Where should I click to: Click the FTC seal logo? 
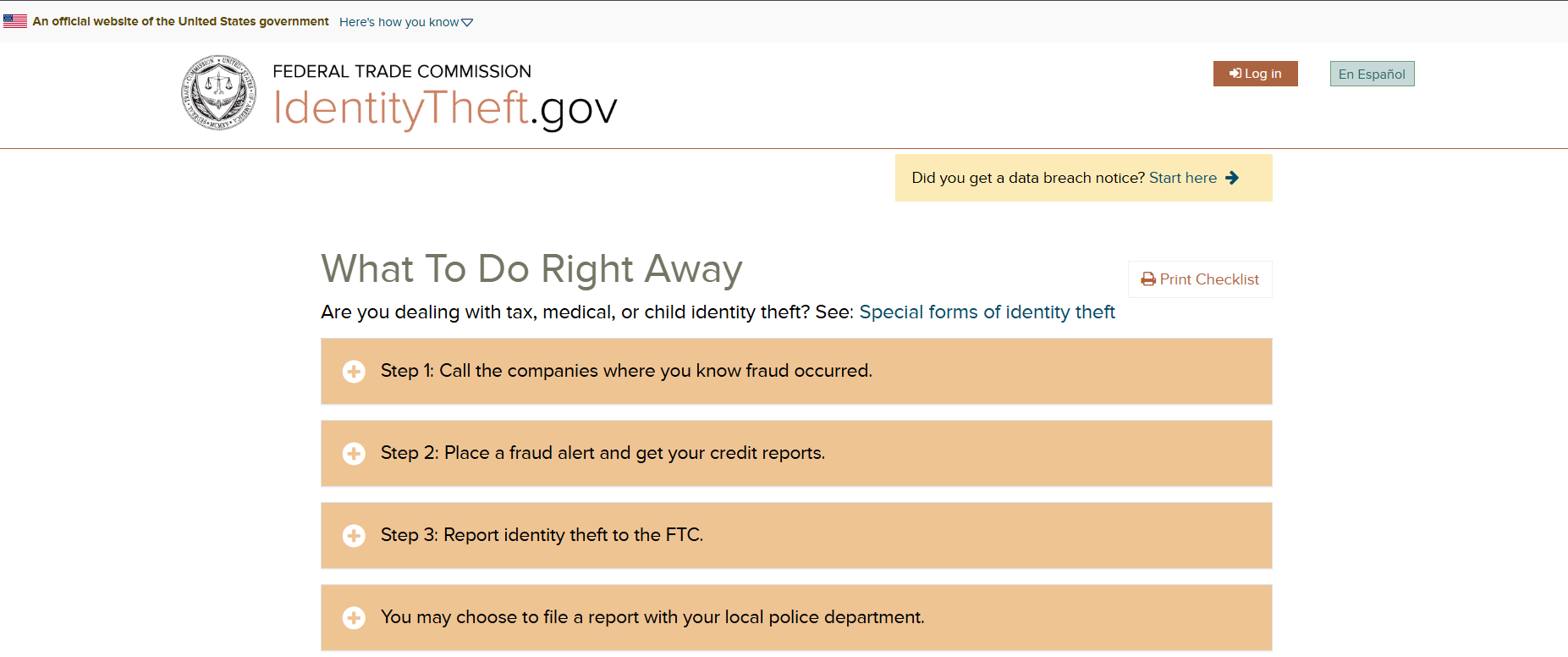pyautogui.click(x=217, y=93)
